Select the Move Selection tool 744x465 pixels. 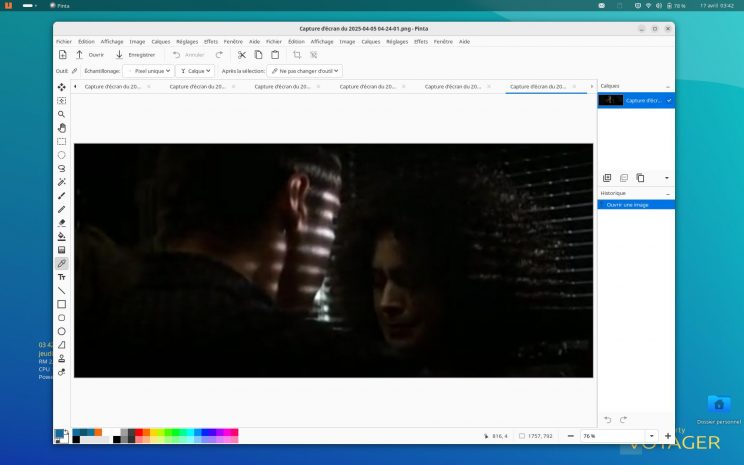(x=62, y=101)
